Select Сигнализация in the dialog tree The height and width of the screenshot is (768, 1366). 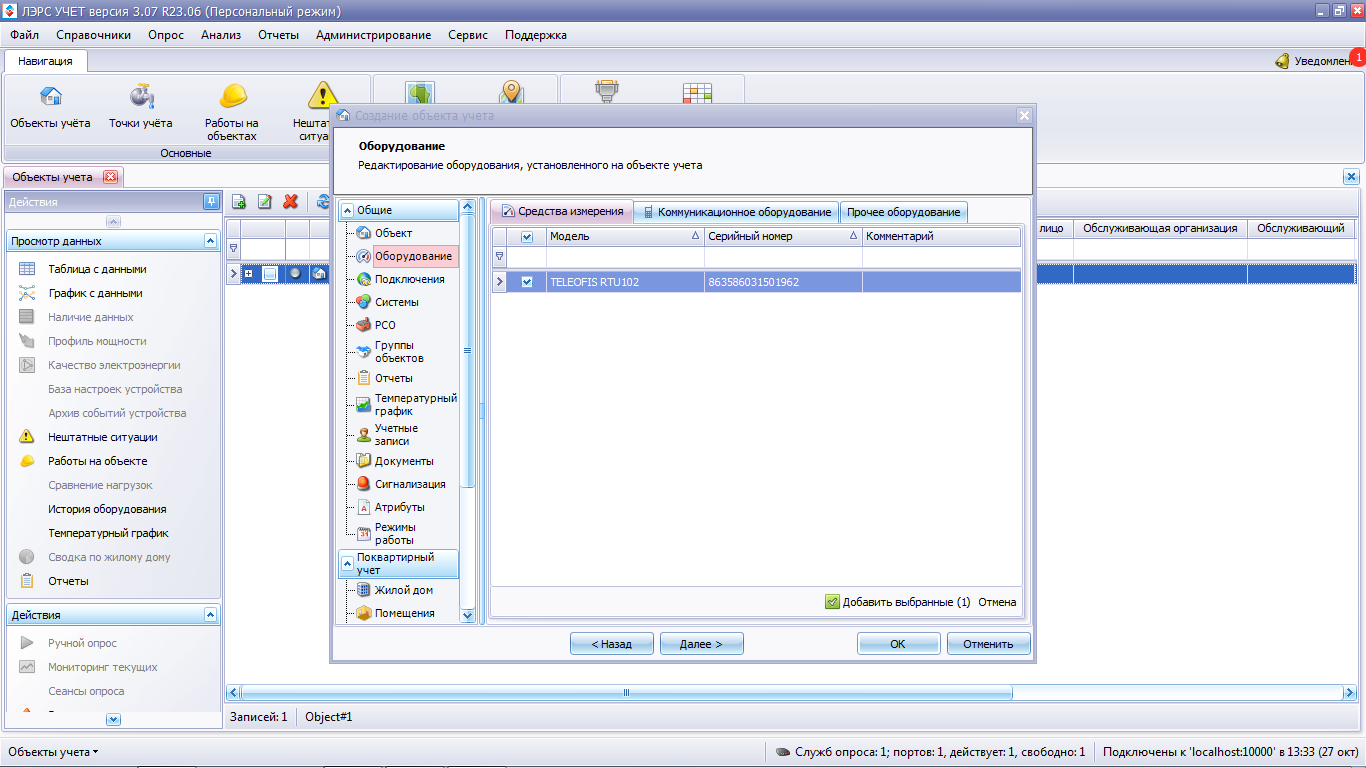coord(410,484)
